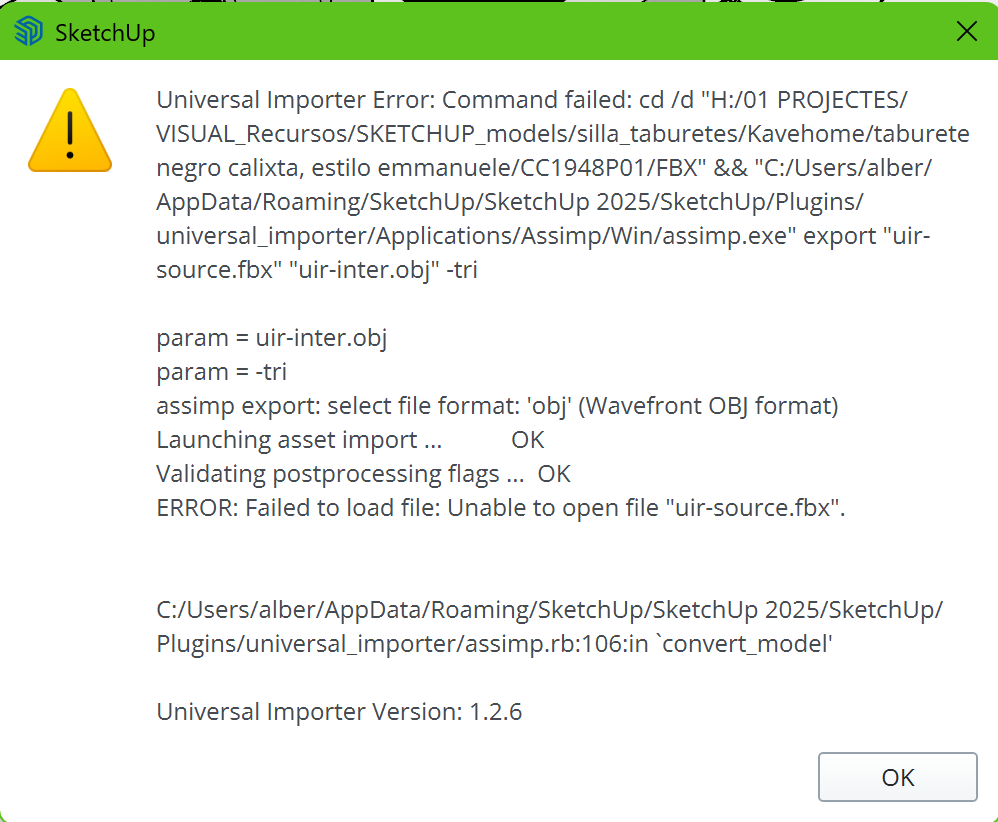
Task: Click the "source.fbx" "uir-inter.obj" -tri line
Action: [317, 270]
